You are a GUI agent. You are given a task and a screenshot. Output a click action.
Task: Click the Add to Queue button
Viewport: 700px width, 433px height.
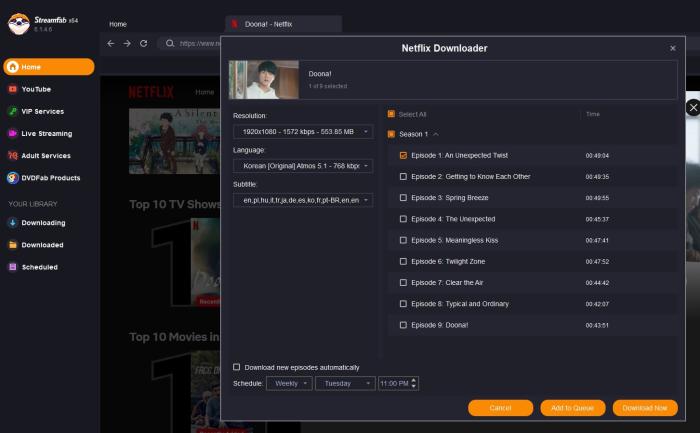click(573, 408)
